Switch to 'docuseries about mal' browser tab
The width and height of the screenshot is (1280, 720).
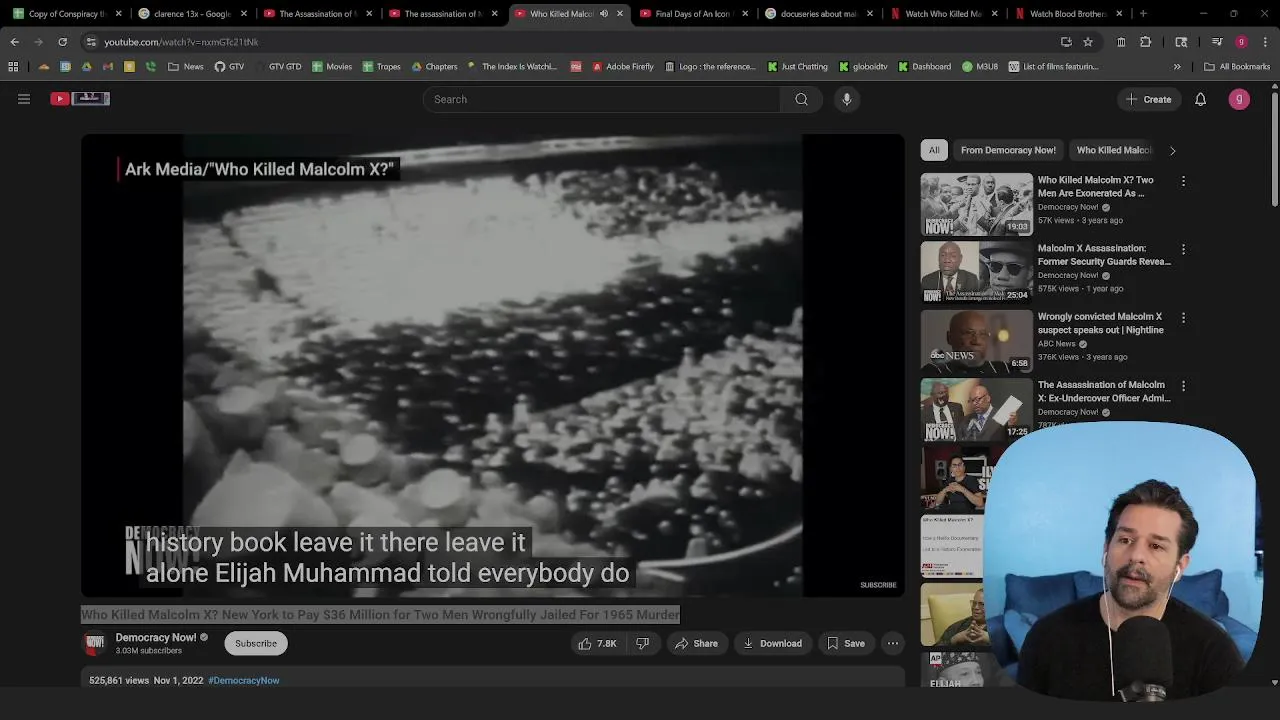click(x=812, y=14)
